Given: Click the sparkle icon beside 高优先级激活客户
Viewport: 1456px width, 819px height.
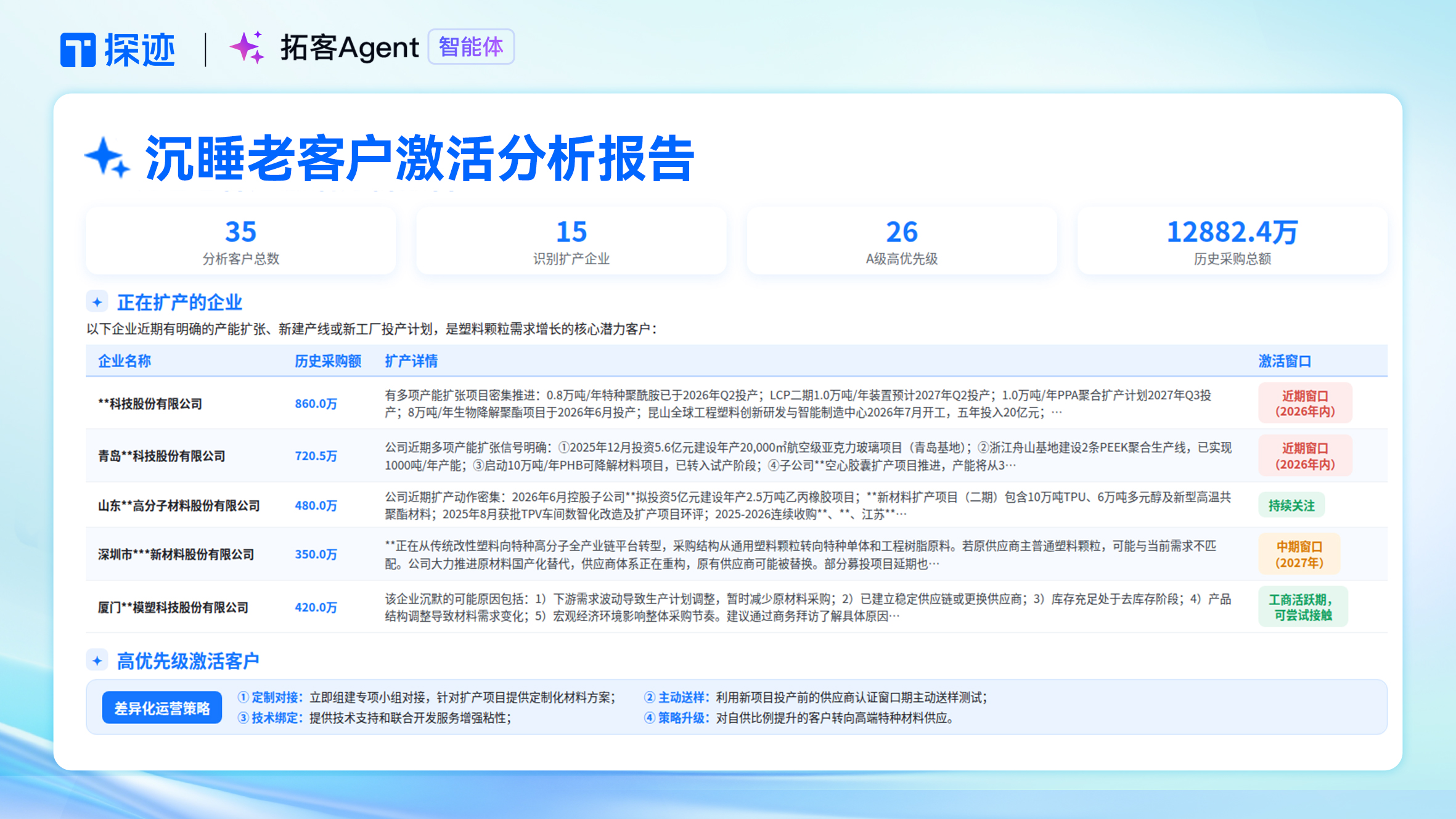Looking at the screenshot, I should point(97,661).
